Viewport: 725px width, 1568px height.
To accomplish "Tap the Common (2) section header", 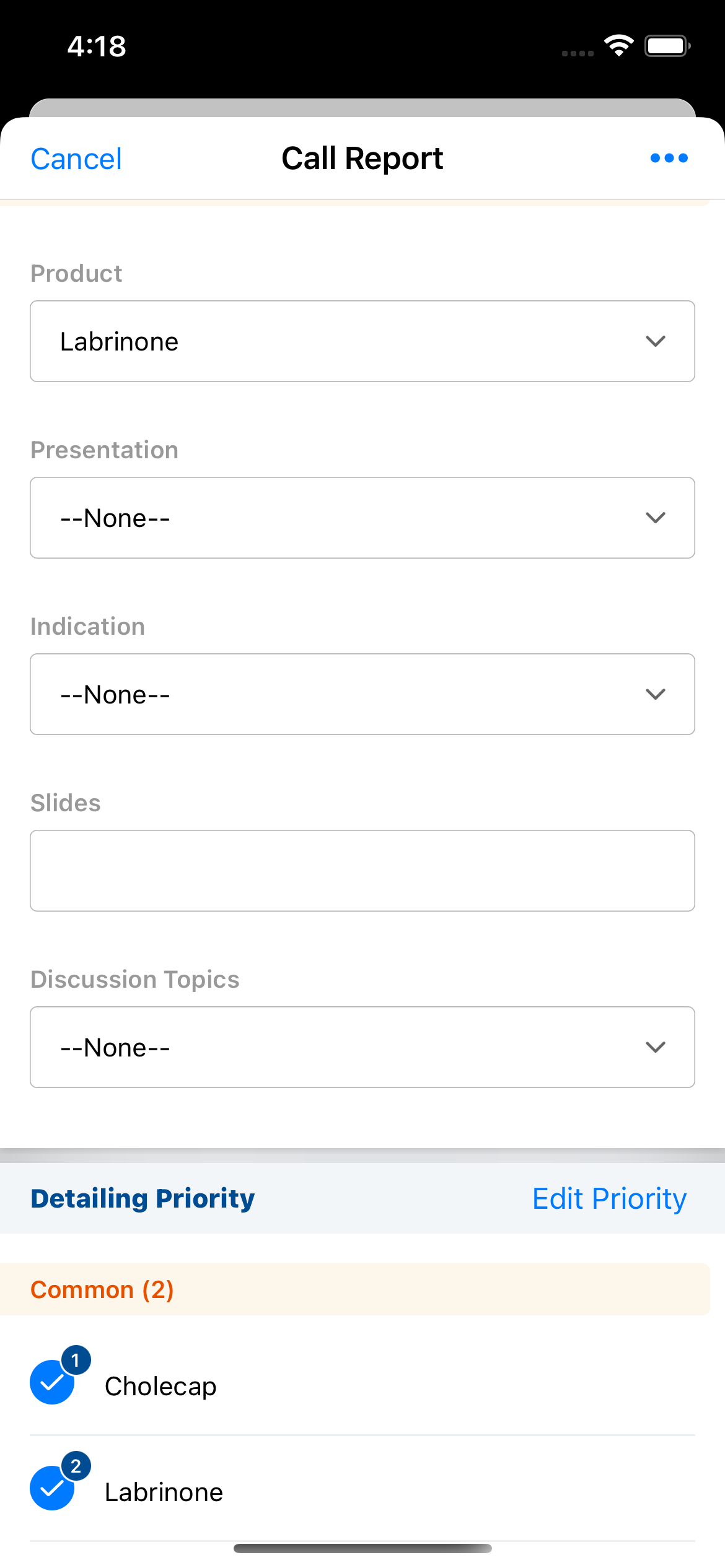I will (x=102, y=1290).
